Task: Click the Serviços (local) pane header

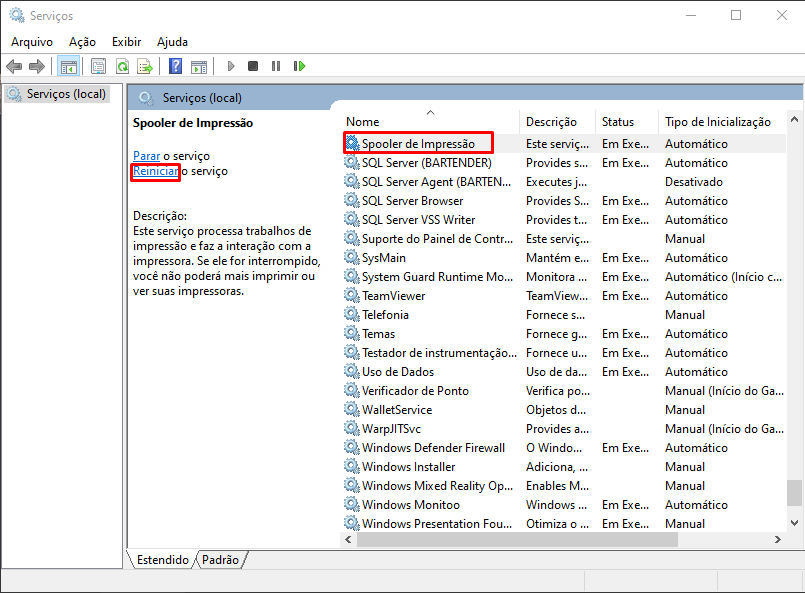Action: click(202, 98)
